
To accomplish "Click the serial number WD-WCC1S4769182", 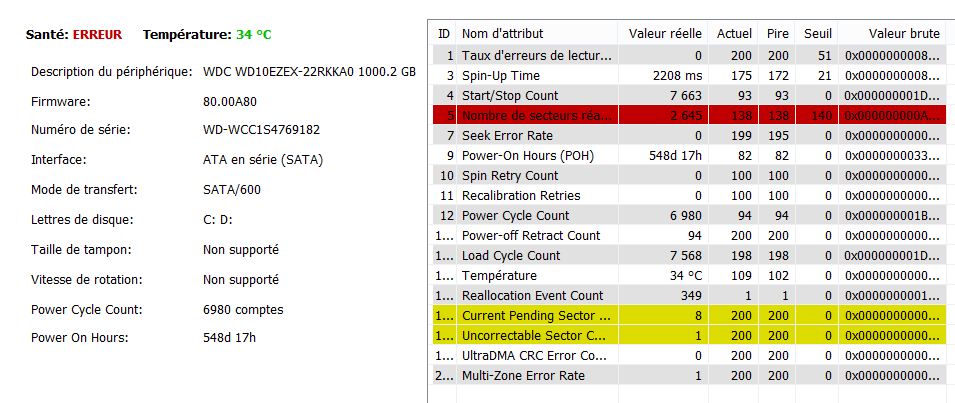I will click(262, 130).
